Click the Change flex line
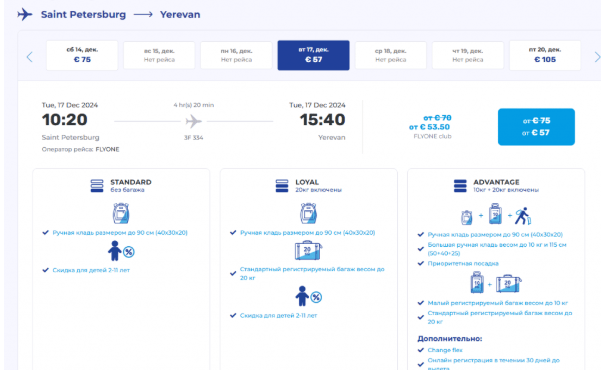The height and width of the screenshot is (377, 601). click(x=445, y=350)
